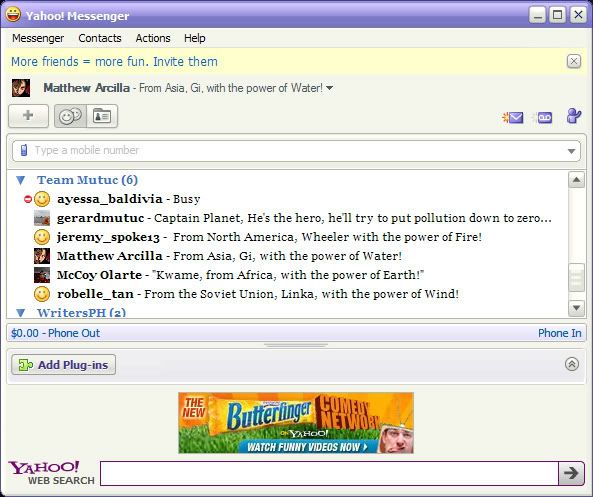
Task: Click the Yahoo! Web Search logo
Action: point(51,472)
